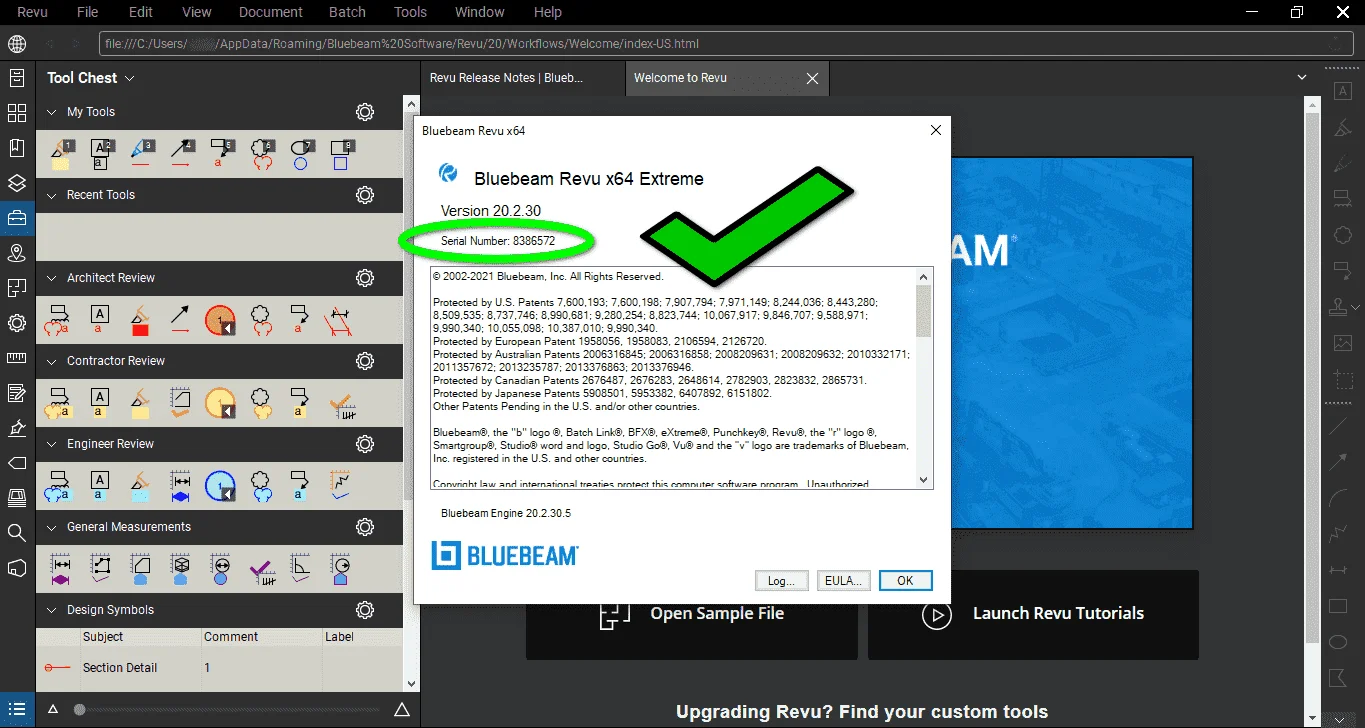Viewport: 1365px width, 728px height.
Task: Open Contractor Review settings gear
Action: tap(365, 361)
